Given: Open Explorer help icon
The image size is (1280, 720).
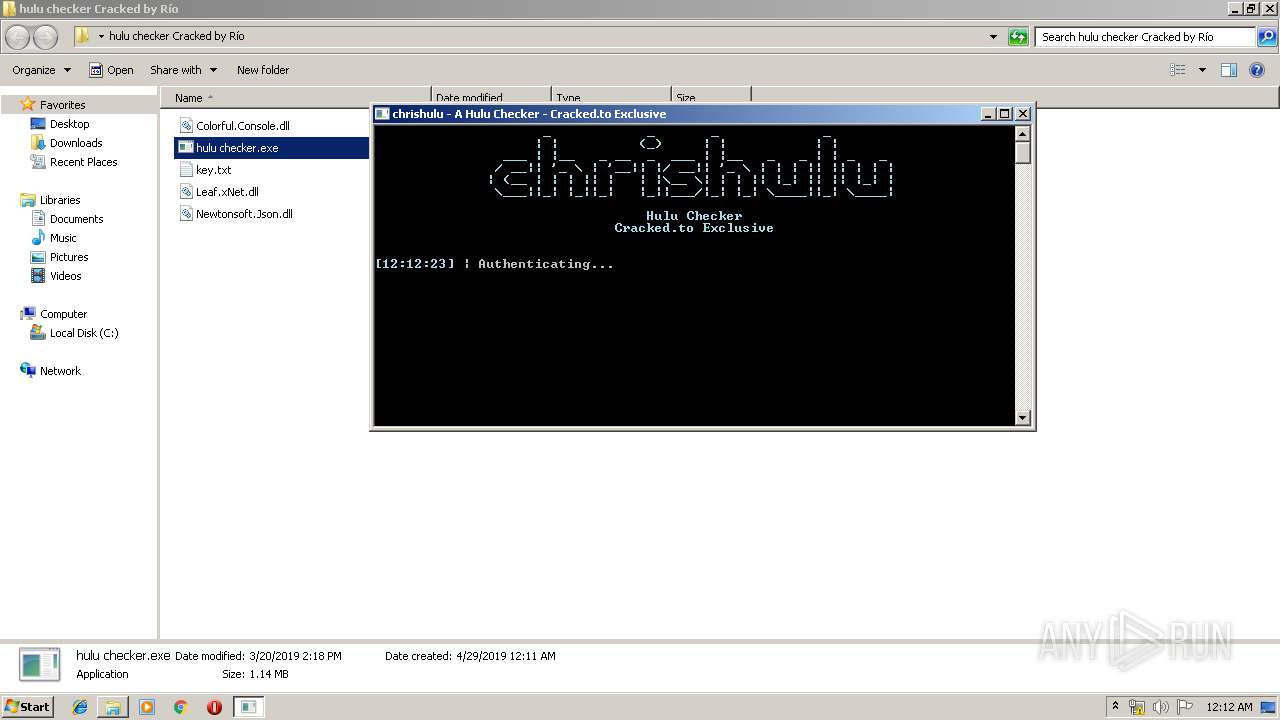Looking at the screenshot, I should pyautogui.click(x=1257, y=70).
